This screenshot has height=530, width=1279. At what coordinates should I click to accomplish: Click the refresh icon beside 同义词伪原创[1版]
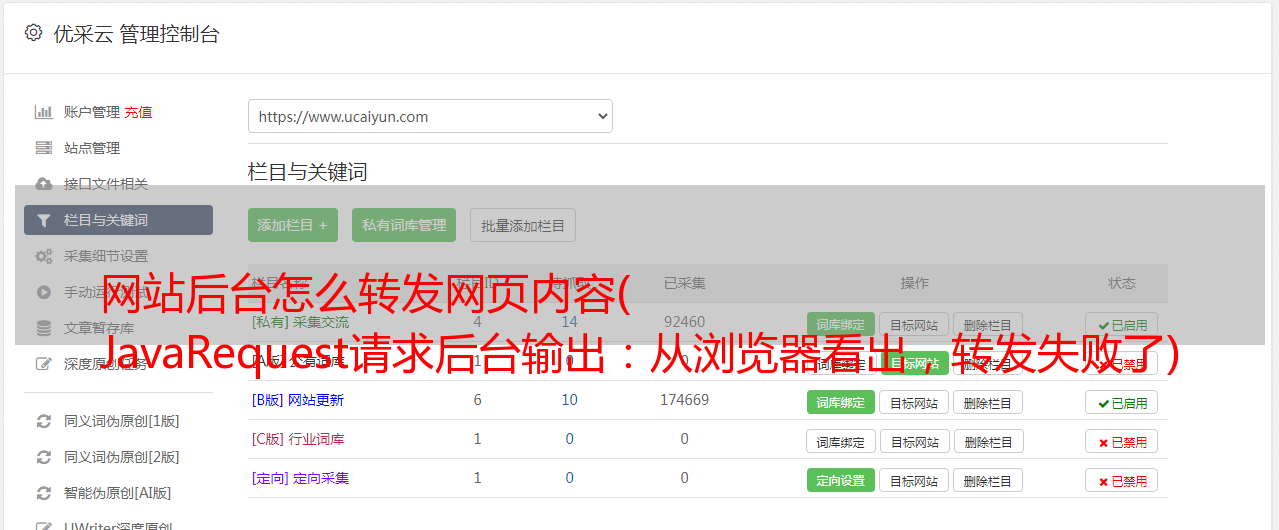[44, 421]
